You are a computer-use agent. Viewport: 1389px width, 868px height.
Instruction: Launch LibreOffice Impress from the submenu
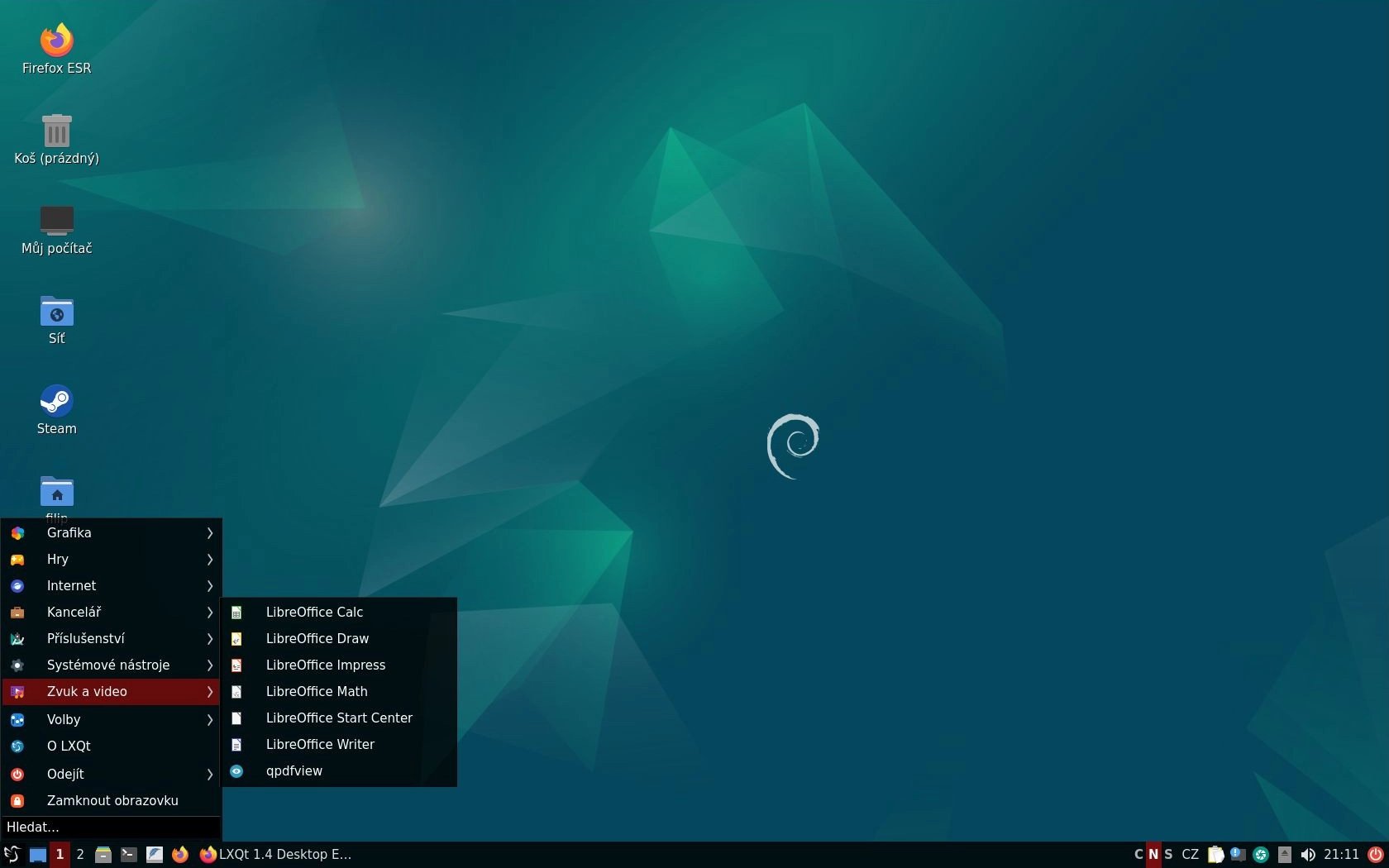(339, 665)
